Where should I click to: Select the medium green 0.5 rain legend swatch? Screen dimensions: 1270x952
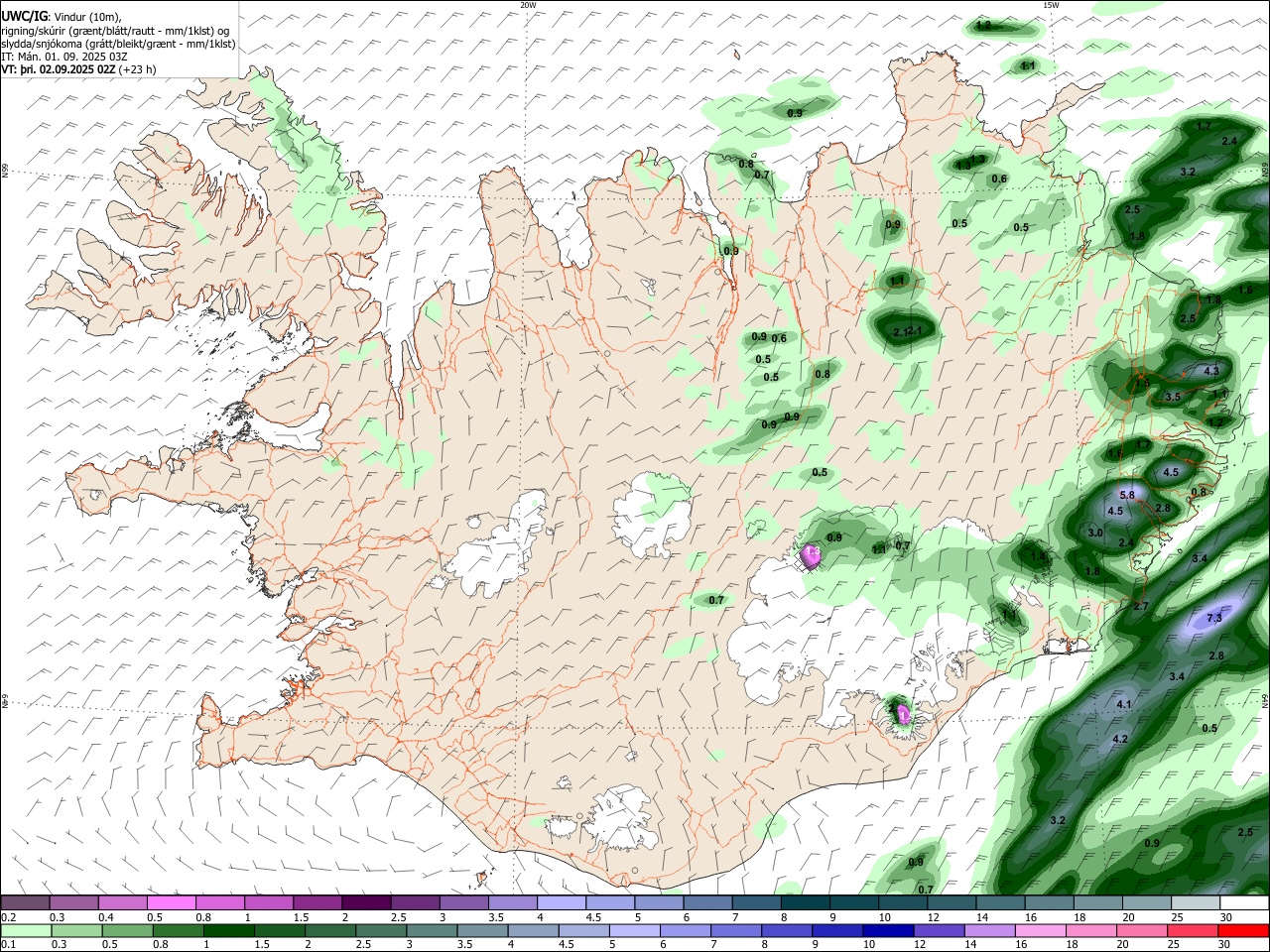point(127,930)
